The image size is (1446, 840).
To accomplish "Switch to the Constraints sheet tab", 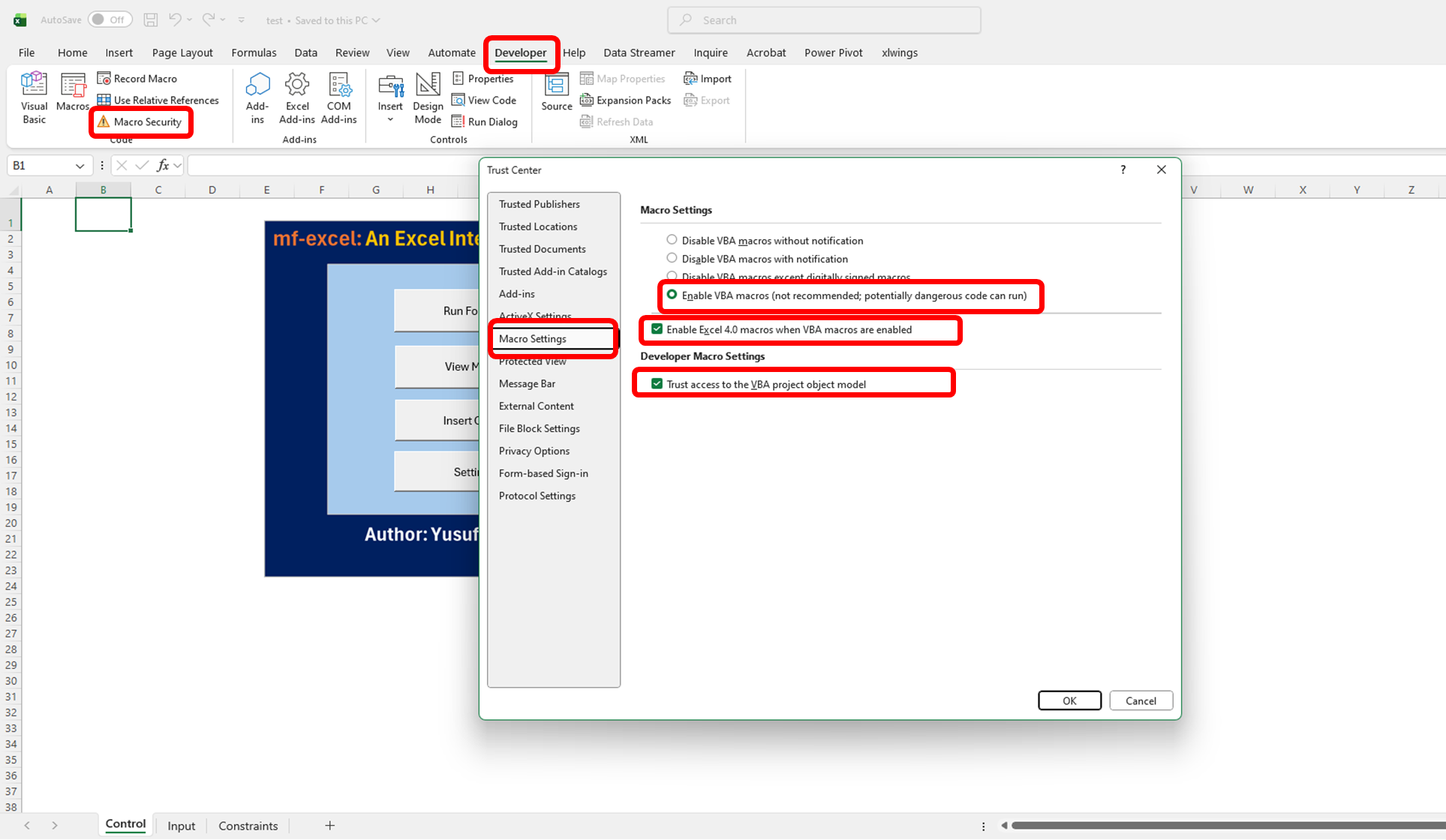I will (x=248, y=826).
